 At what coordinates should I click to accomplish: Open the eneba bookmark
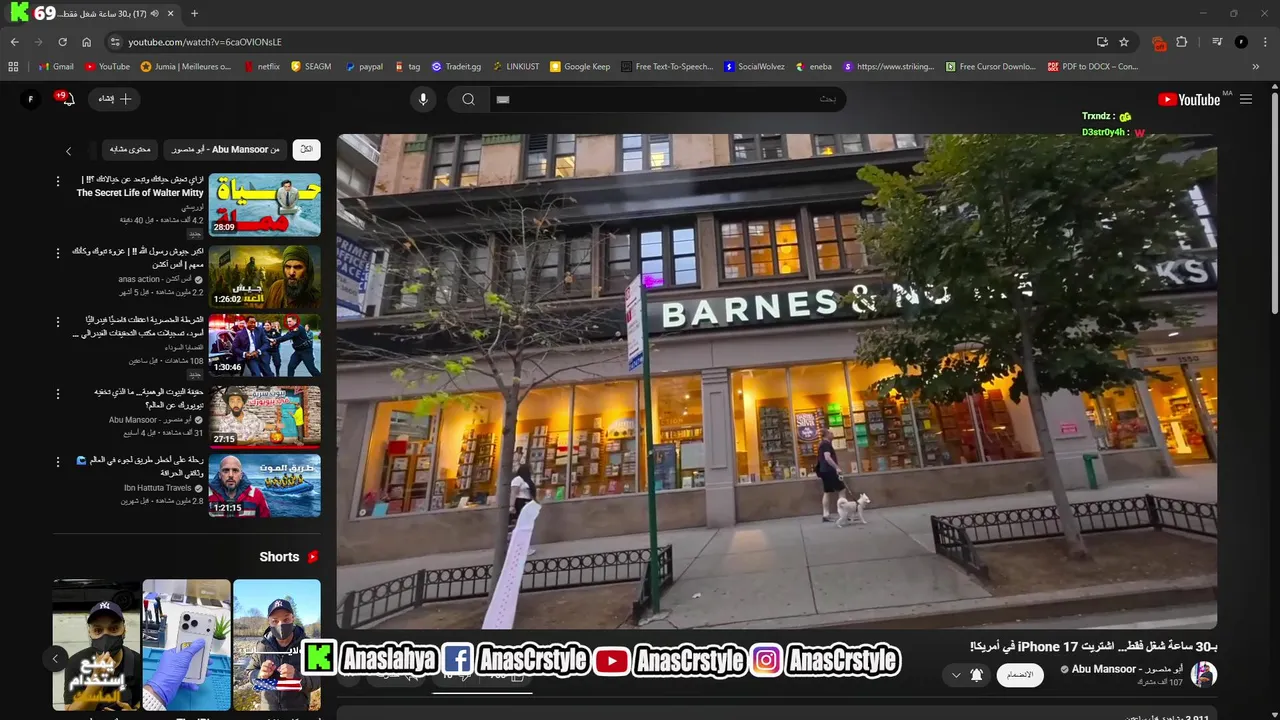pos(814,67)
